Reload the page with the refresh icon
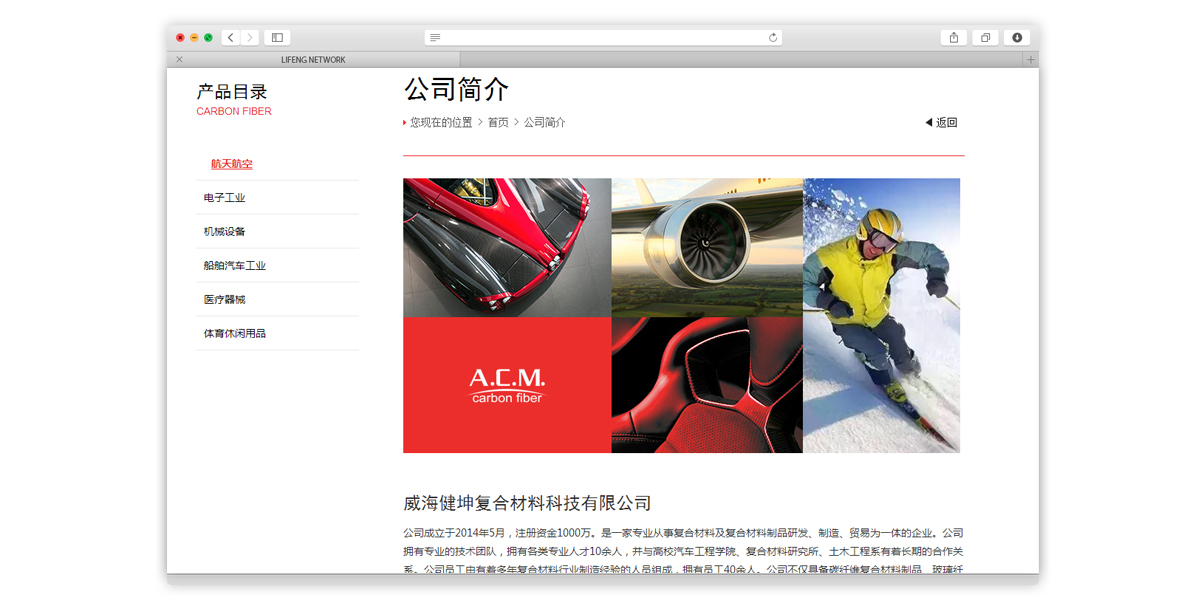The width and height of the screenshot is (1190, 615). [x=773, y=37]
